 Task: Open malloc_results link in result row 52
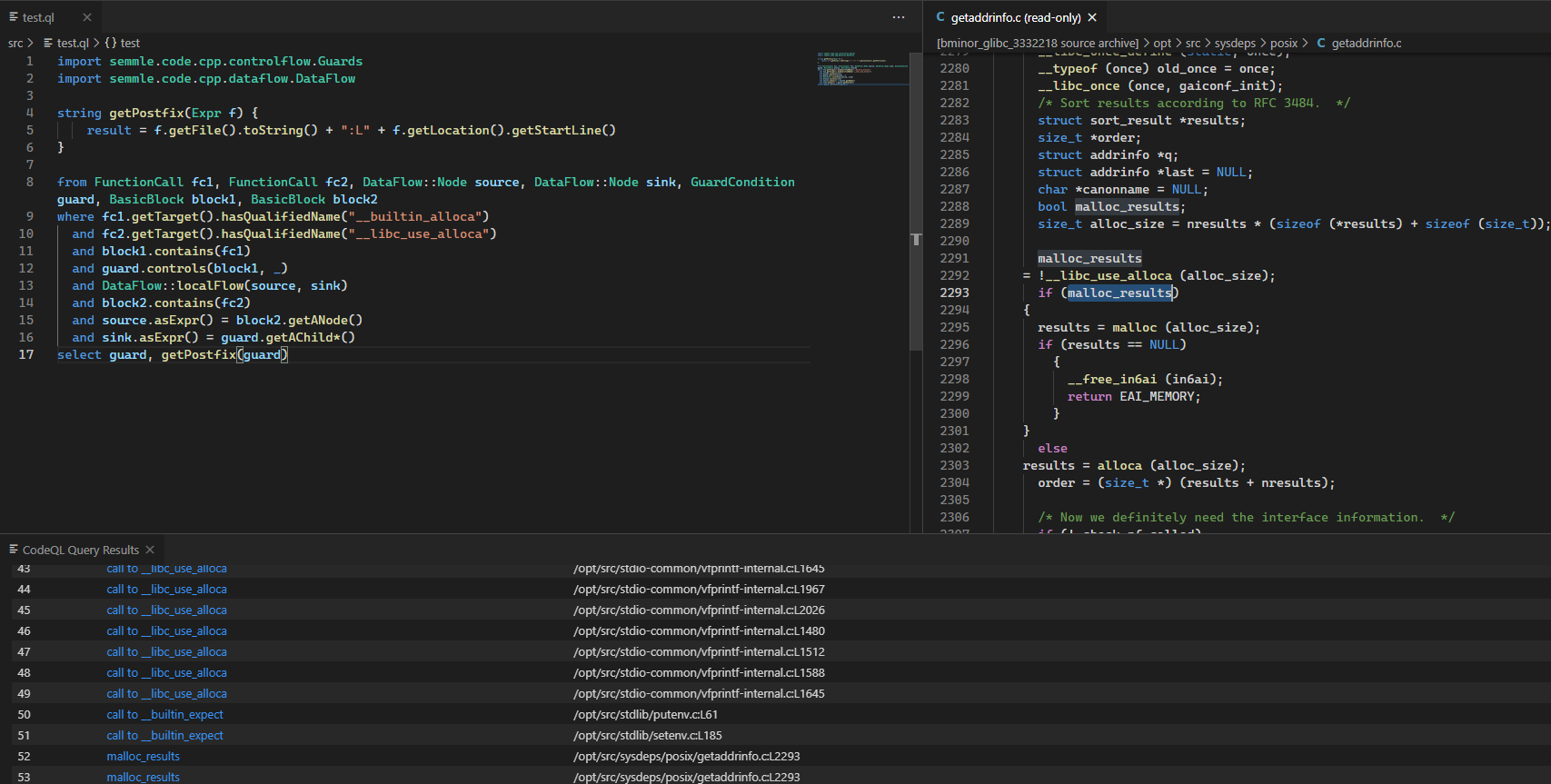coord(143,756)
